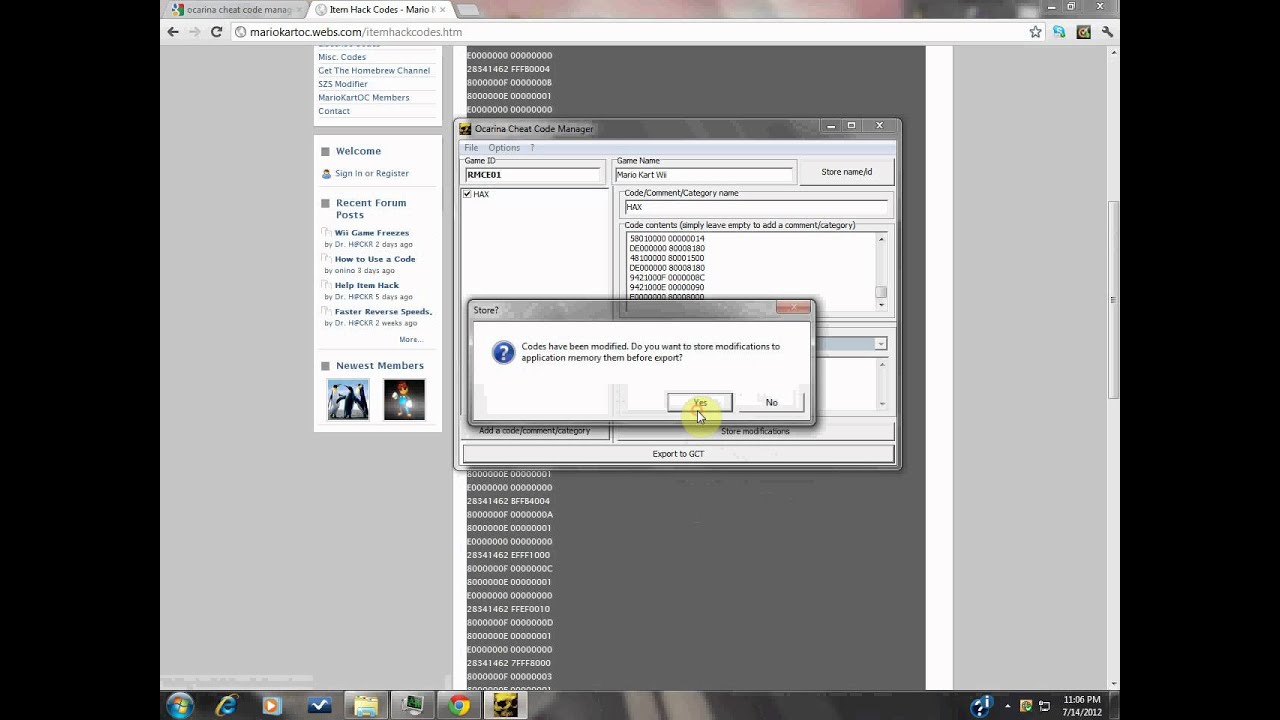Image resolution: width=1280 pixels, height=720 pixels.
Task: Click the Ocarina Cheat Code Manager title icon
Action: [x=465, y=128]
